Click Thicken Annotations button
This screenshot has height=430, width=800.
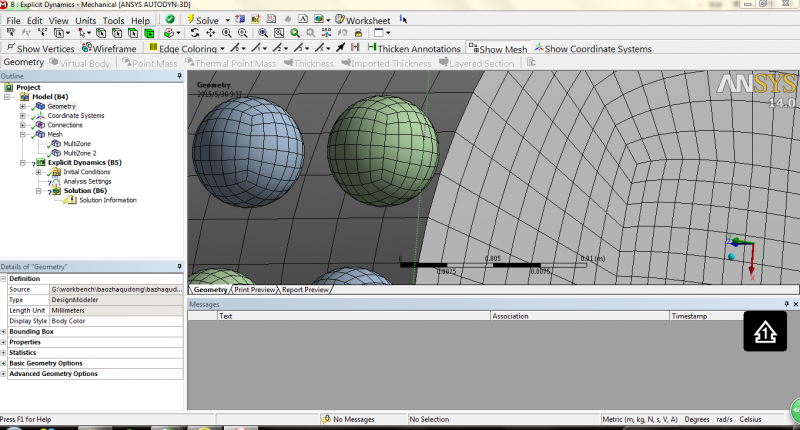tap(414, 48)
